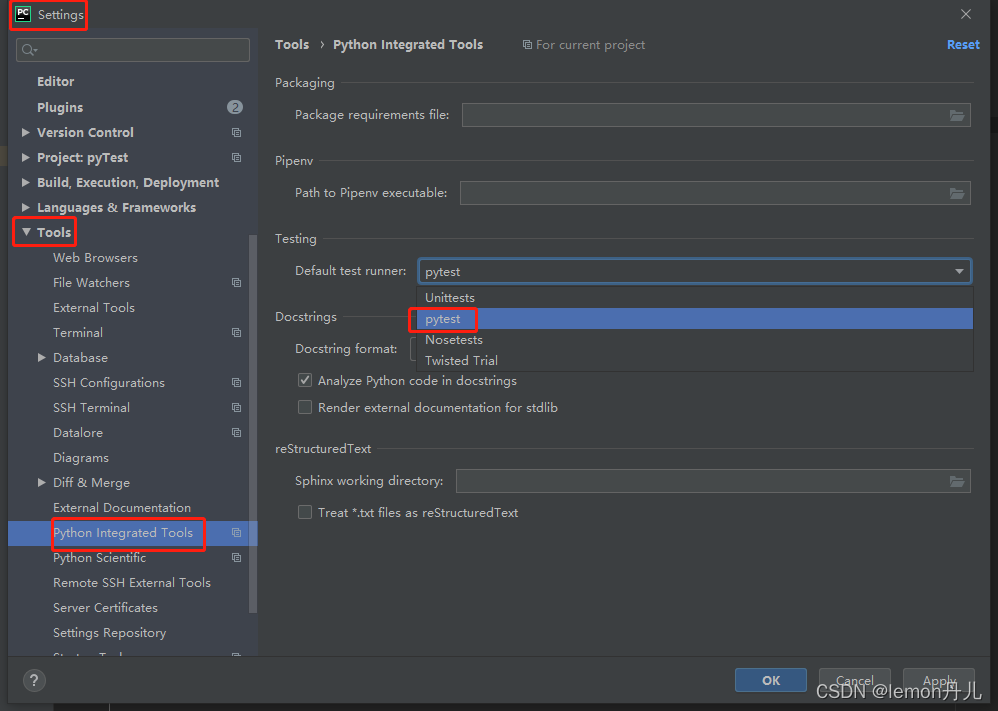Click the settings search input field

(x=133, y=50)
